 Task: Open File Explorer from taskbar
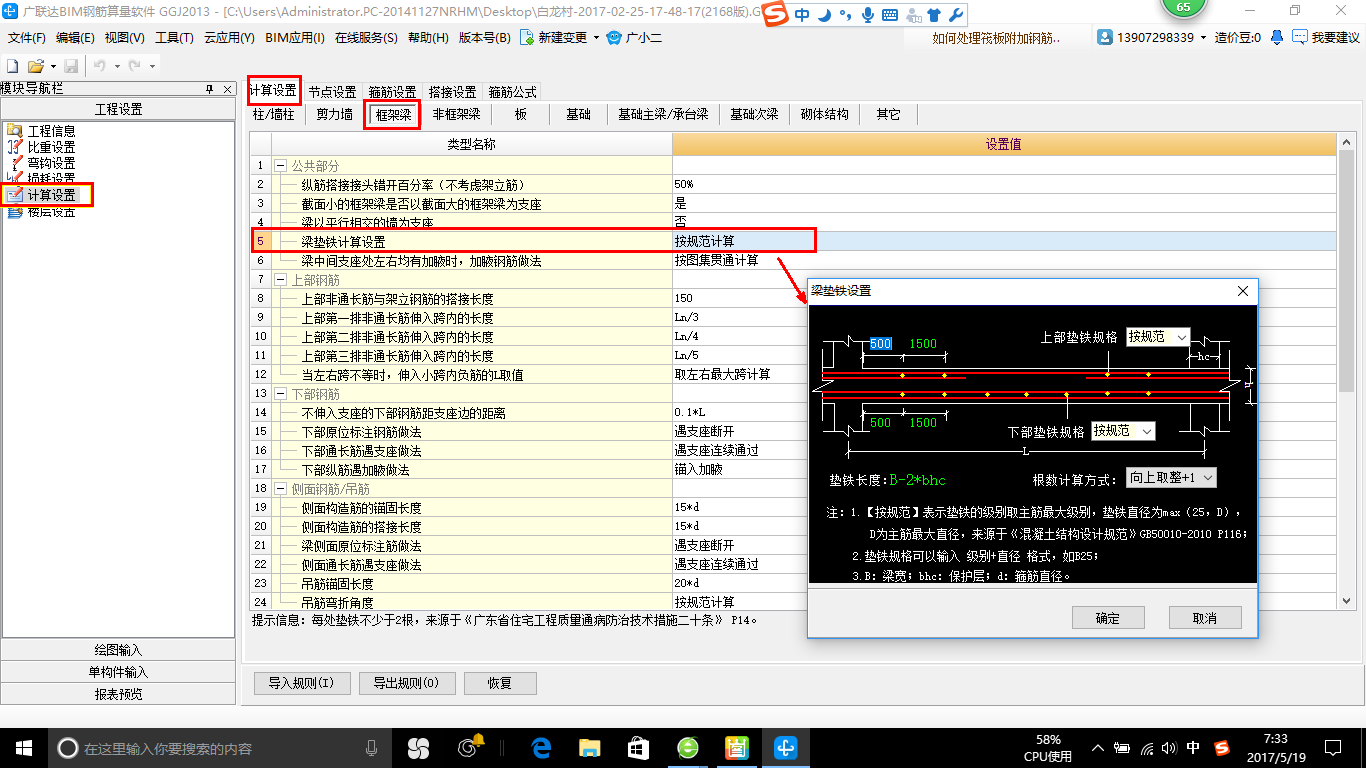pyautogui.click(x=590, y=747)
